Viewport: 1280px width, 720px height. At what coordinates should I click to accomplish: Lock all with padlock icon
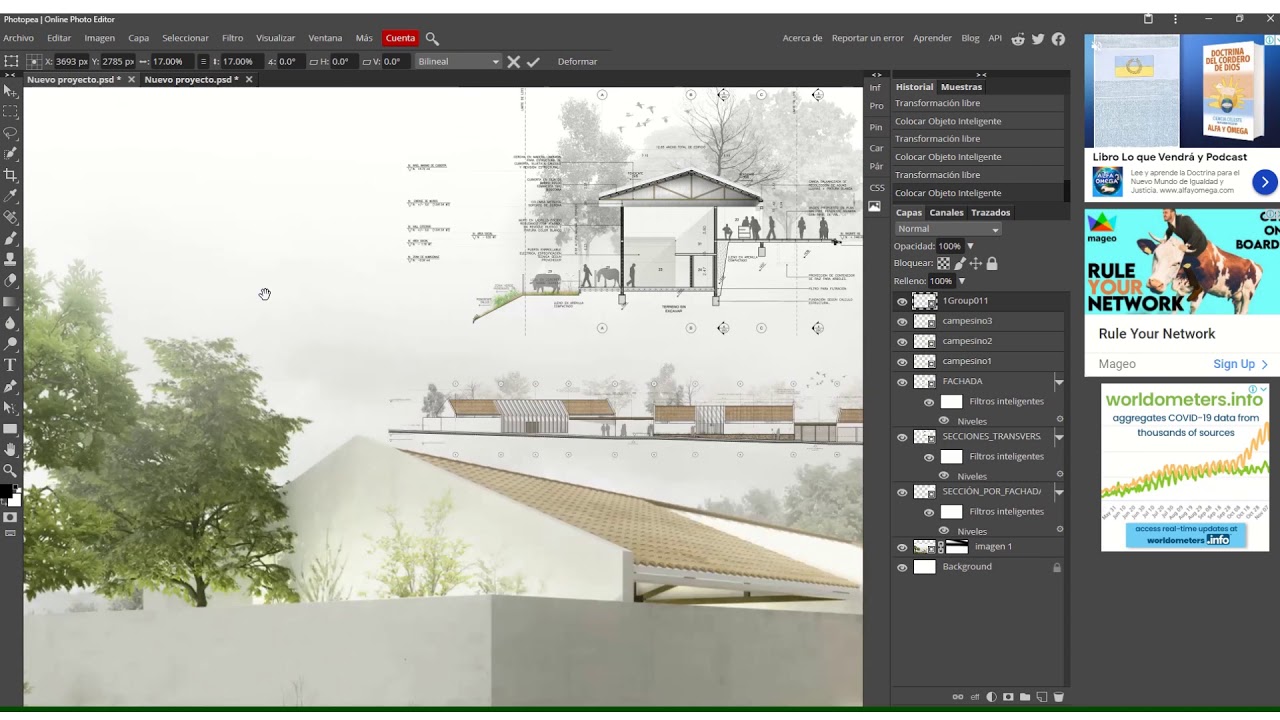(992, 264)
